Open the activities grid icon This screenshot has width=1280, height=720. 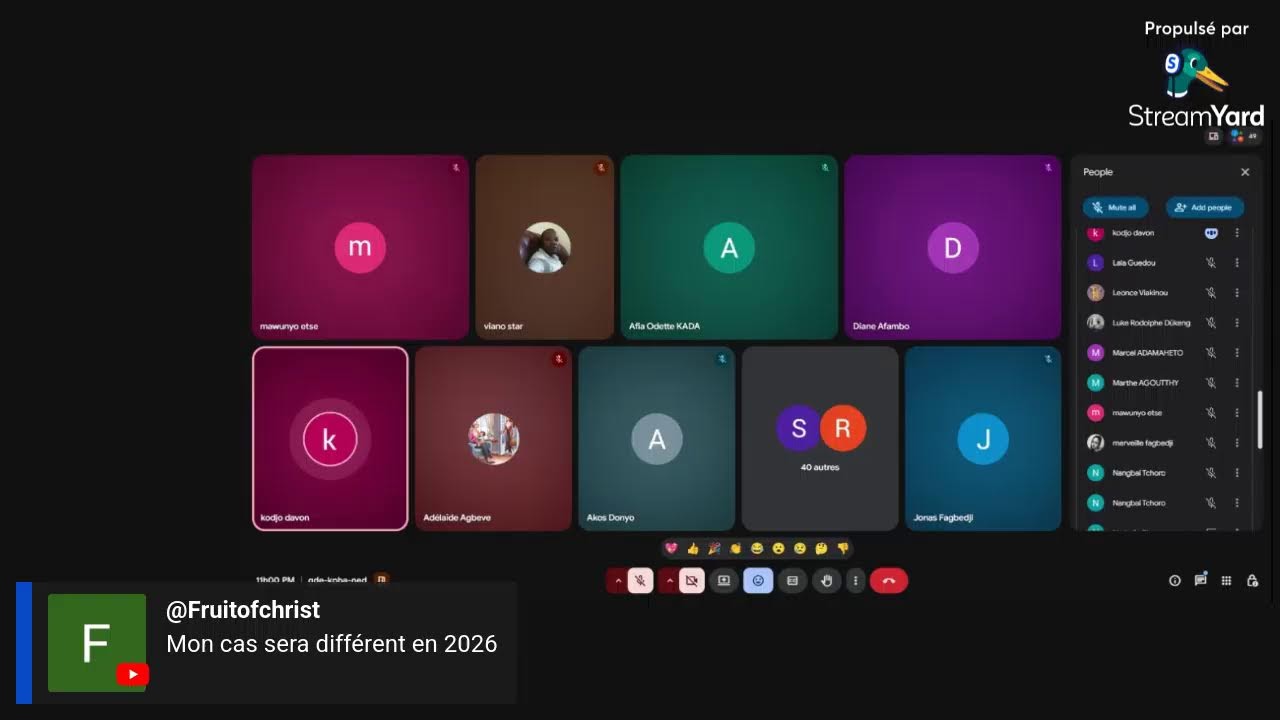coord(1226,580)
